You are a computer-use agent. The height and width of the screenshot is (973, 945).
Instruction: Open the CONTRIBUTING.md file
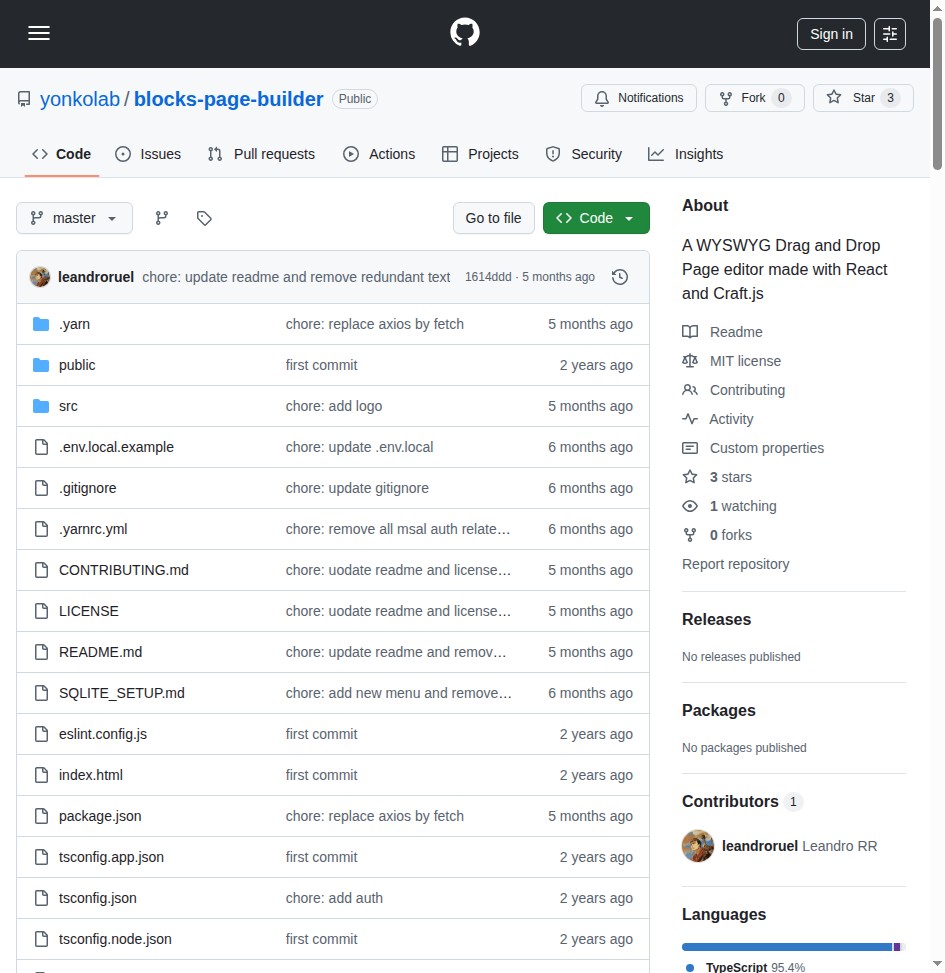click(123, 570)
